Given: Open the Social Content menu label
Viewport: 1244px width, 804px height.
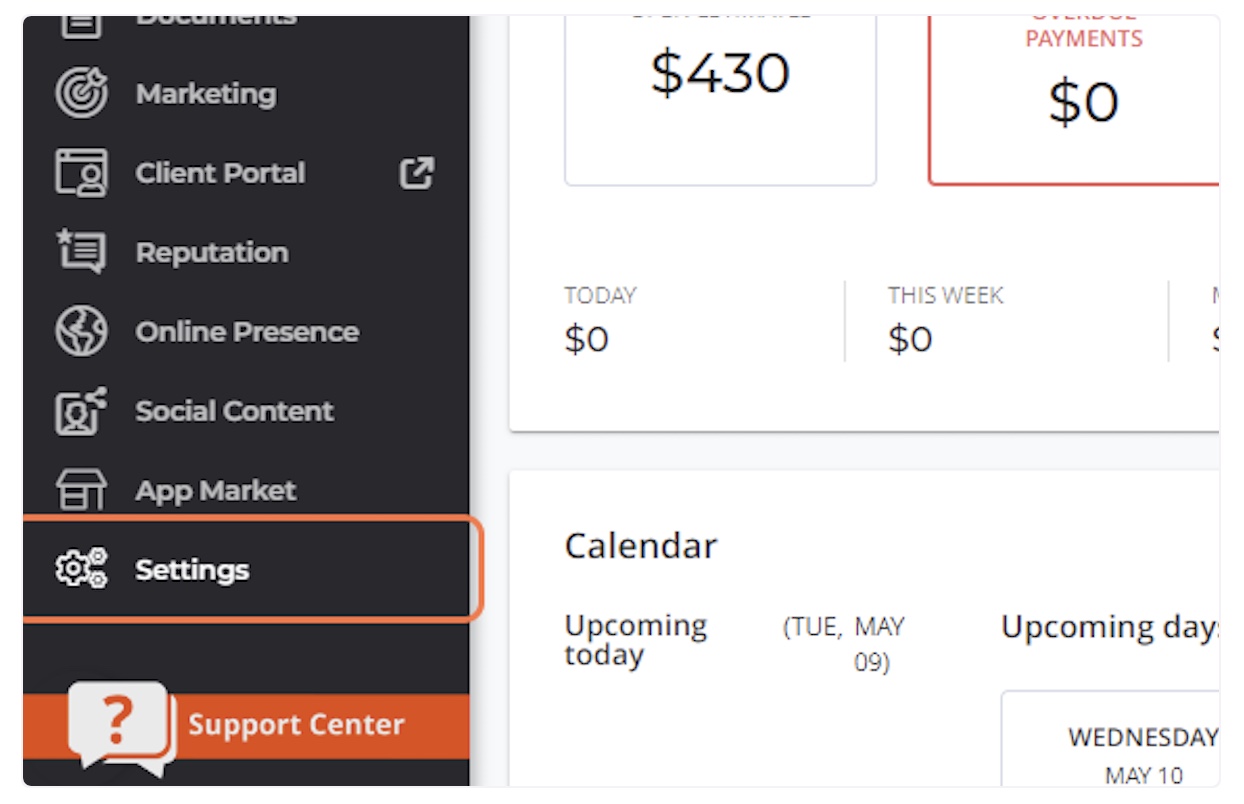Looking at the screenshot, I should 235,411.
